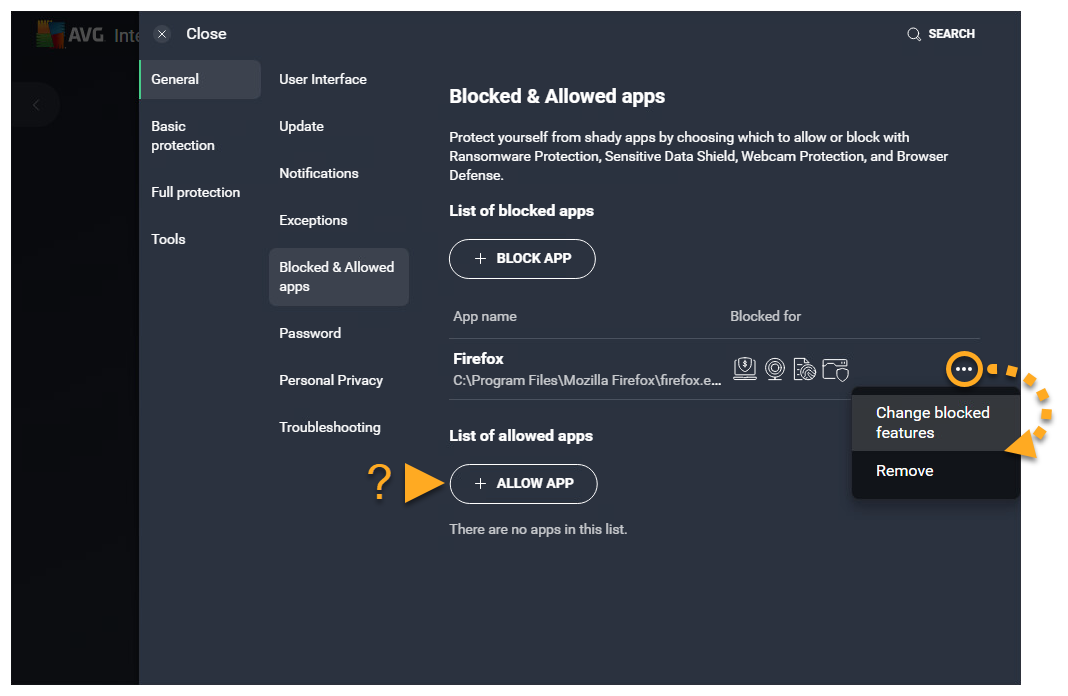The width and height of the screenshot is (1068, 696).
Task: Open the Tools settings category
Action: [x=169, y=239]
